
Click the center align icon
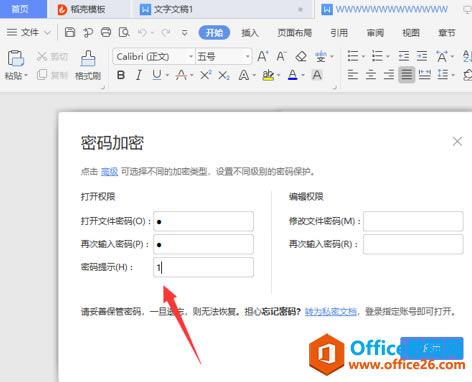pos(371,75)
